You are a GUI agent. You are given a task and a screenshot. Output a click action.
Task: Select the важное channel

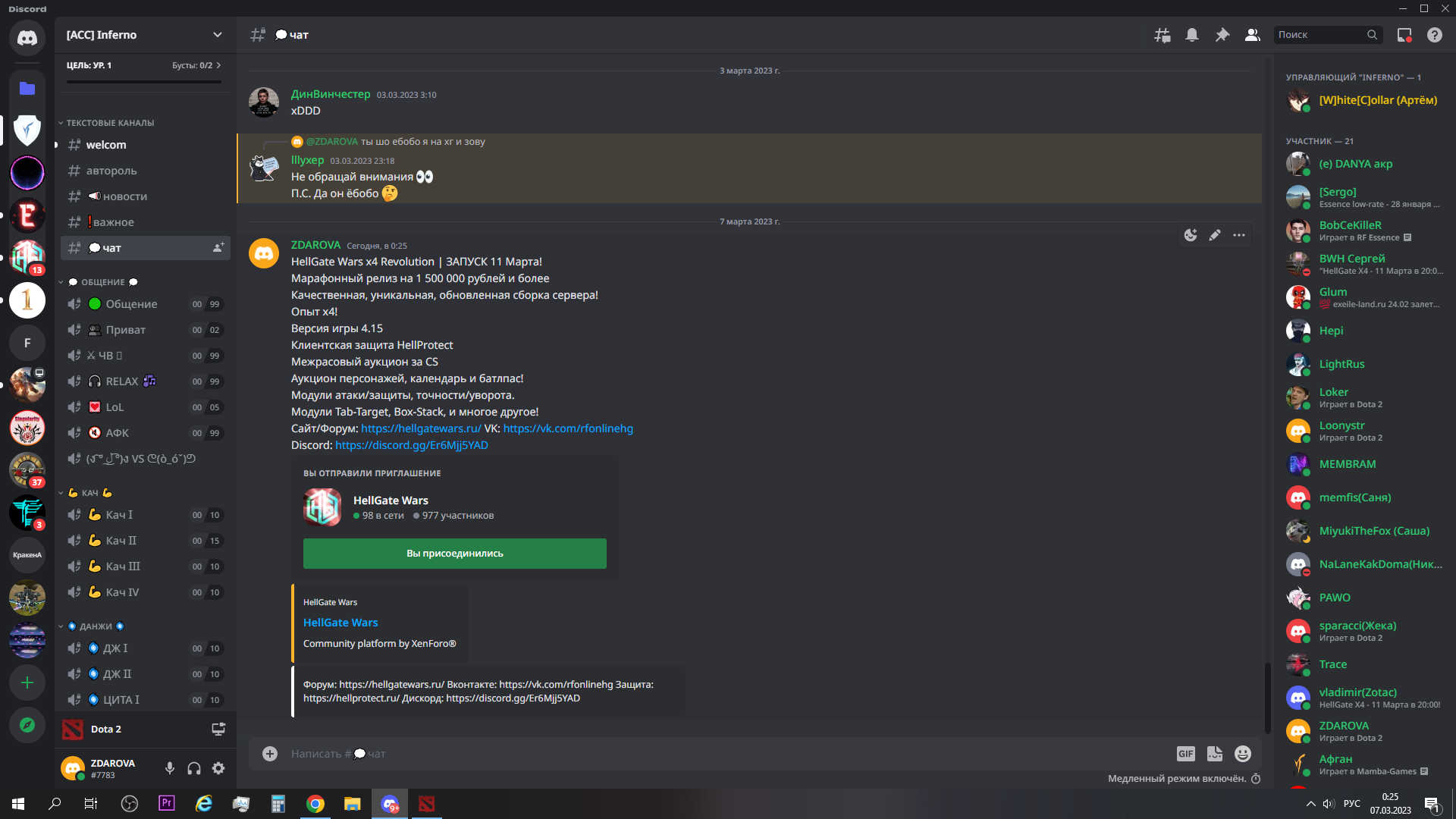point(146,222)
